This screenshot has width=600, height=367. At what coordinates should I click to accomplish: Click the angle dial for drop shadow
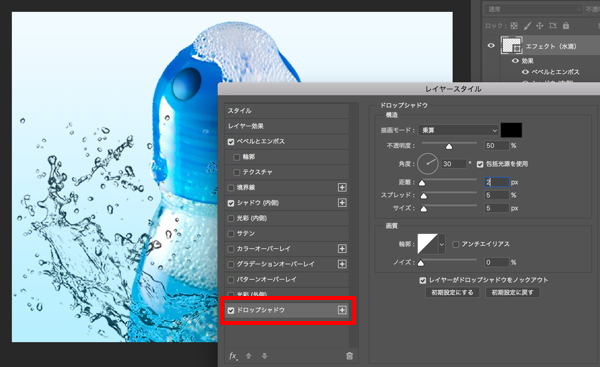428,164
